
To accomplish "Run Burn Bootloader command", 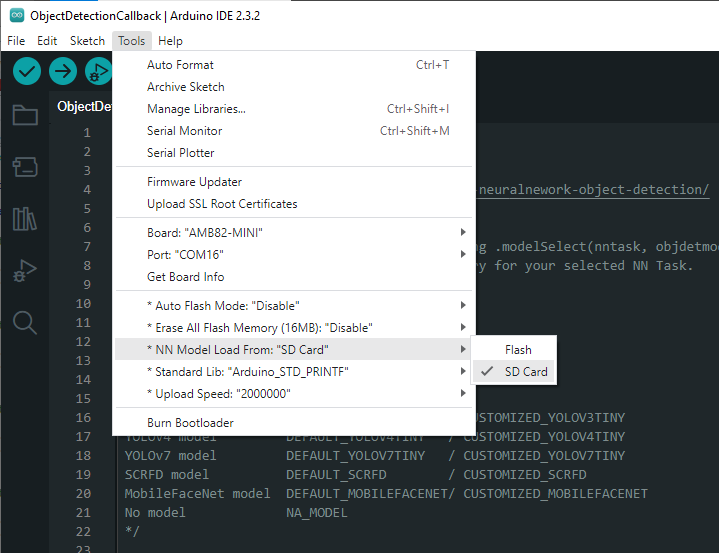I will tap(190, 423).
